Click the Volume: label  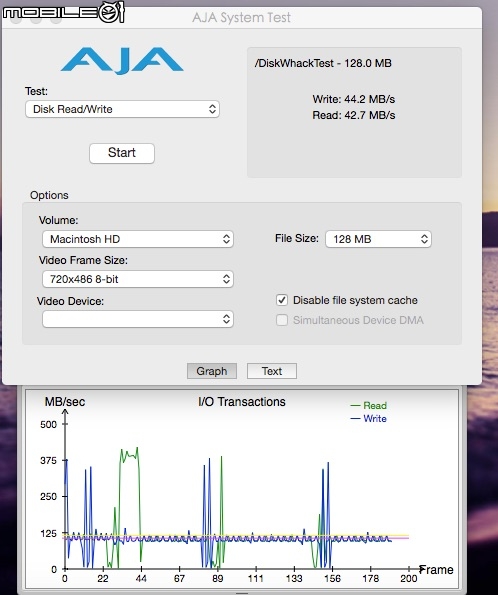point(58,220)
